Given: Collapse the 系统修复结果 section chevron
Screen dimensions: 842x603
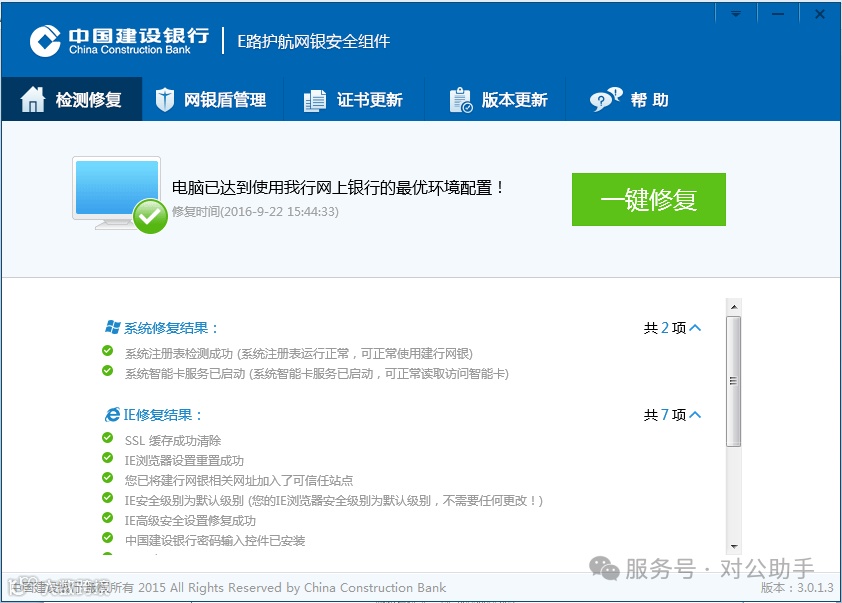Looking at the screenshot, I should 695,328.
